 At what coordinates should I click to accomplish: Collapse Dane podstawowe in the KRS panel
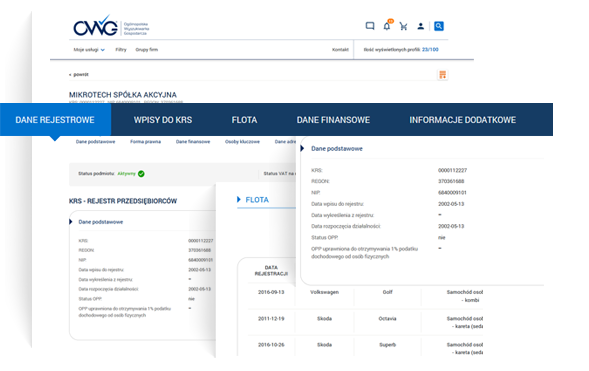click(71, 222)
